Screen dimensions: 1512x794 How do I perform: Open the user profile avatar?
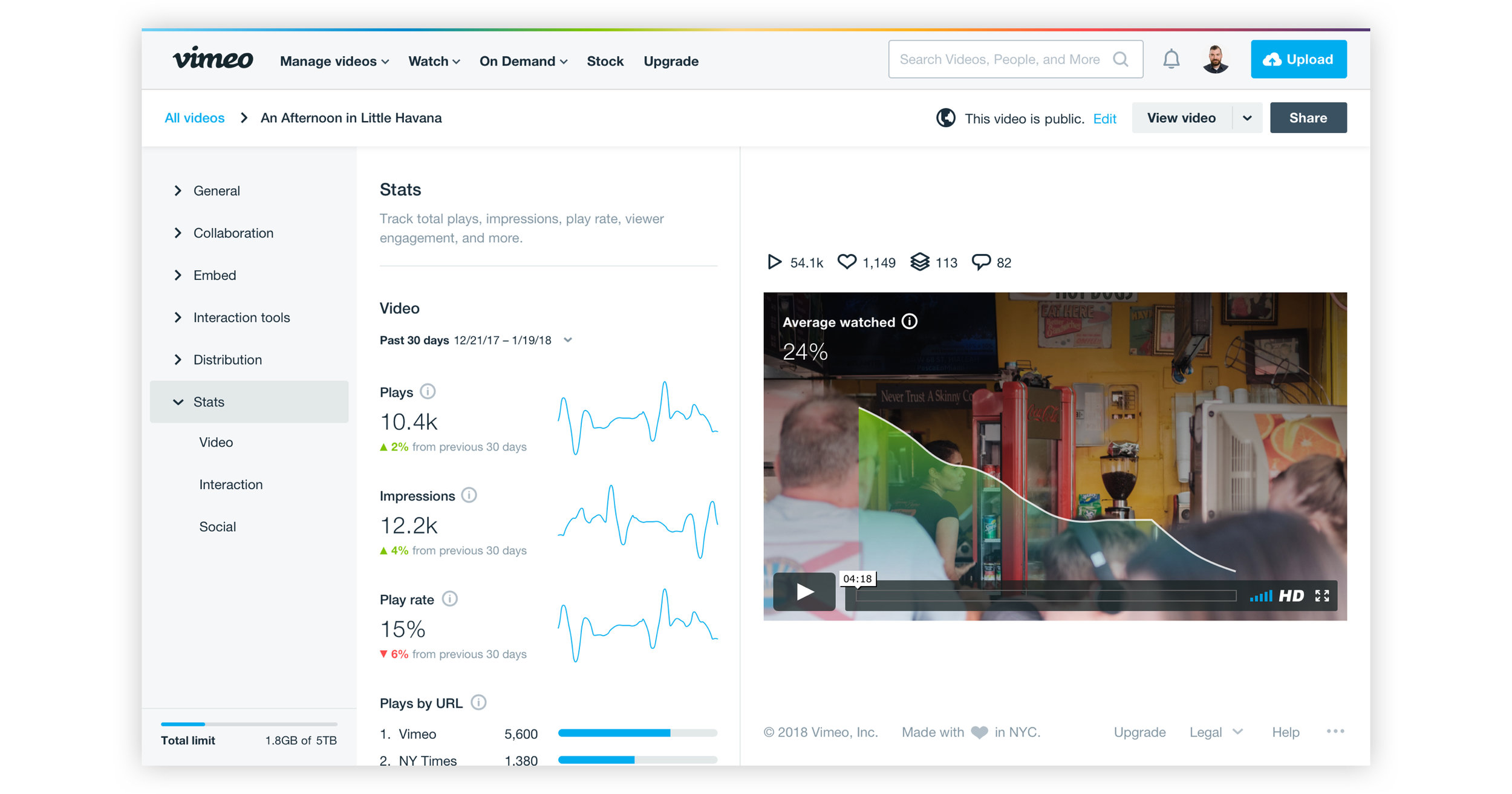tap(1216, 59)
